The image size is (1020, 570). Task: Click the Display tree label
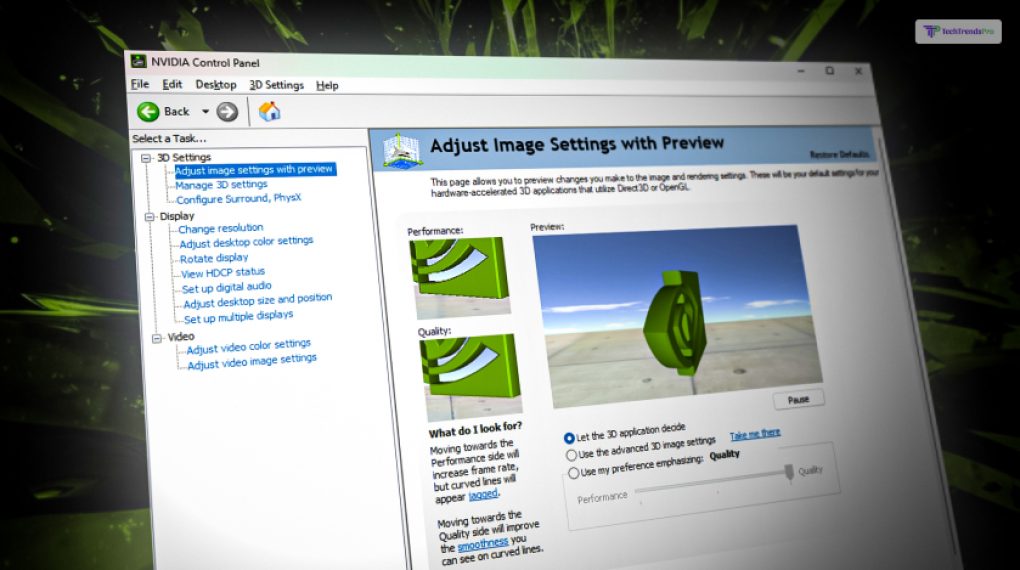tap(177, 216)
